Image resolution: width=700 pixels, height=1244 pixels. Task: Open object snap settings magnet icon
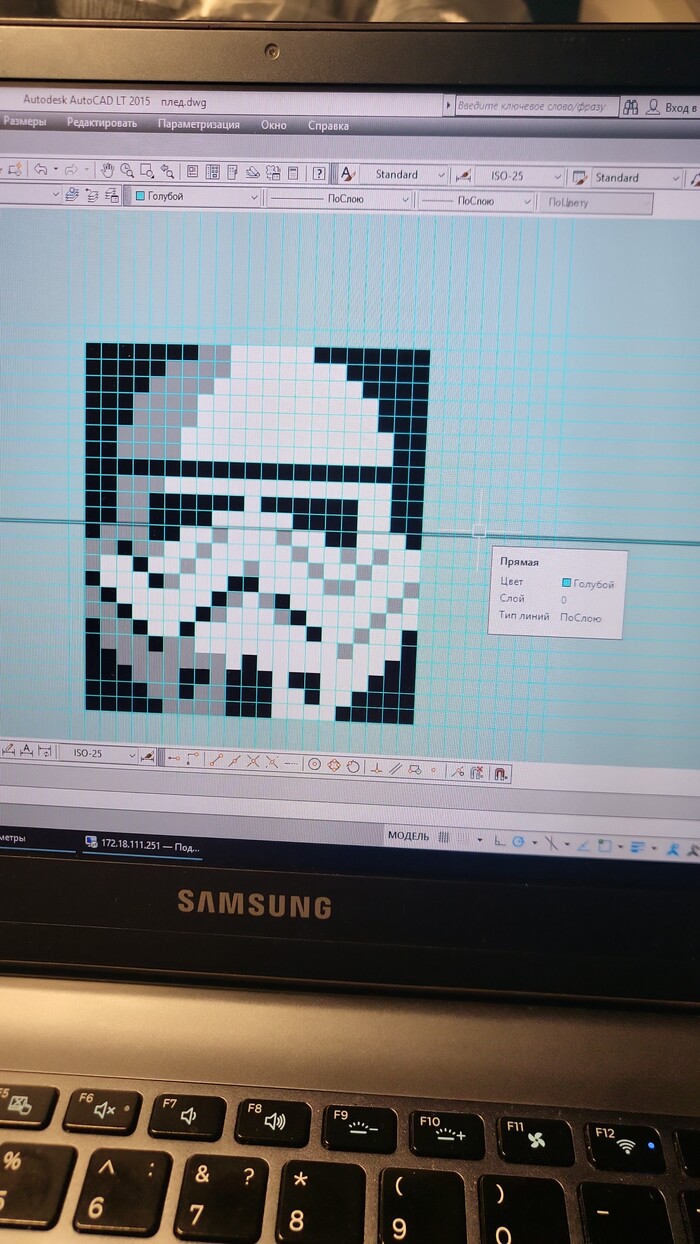pos(501,772)
